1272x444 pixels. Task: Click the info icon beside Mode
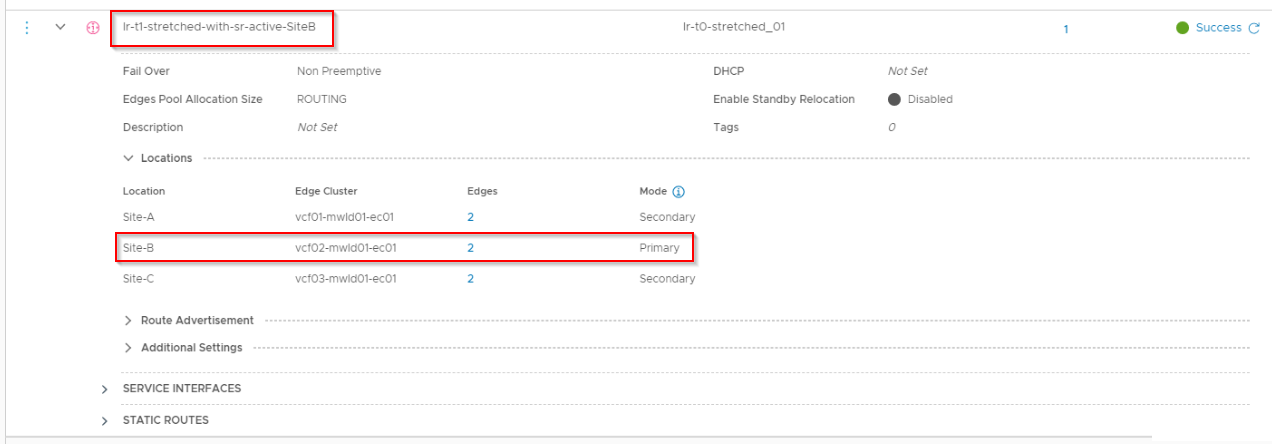(678, 191)
